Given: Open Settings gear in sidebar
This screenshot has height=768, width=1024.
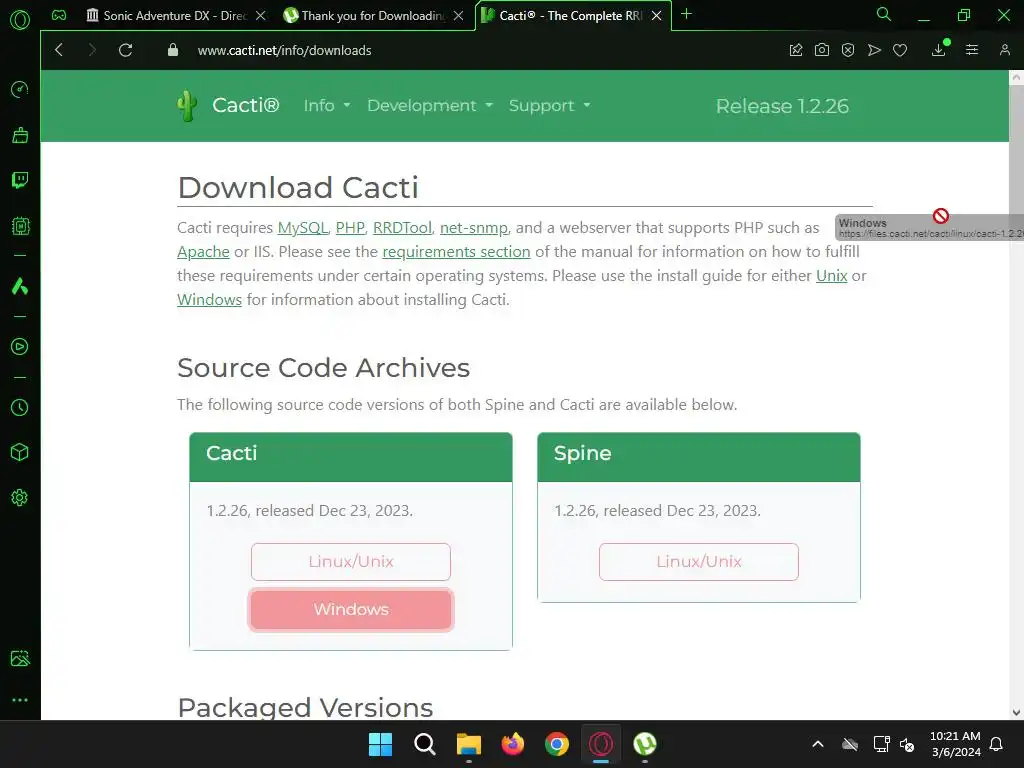Looking at the screenshot, I should click(20, 498).
